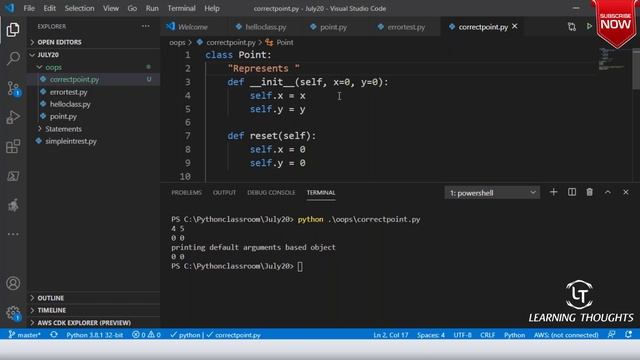Expand the TIMELINE section

(93, 310)
